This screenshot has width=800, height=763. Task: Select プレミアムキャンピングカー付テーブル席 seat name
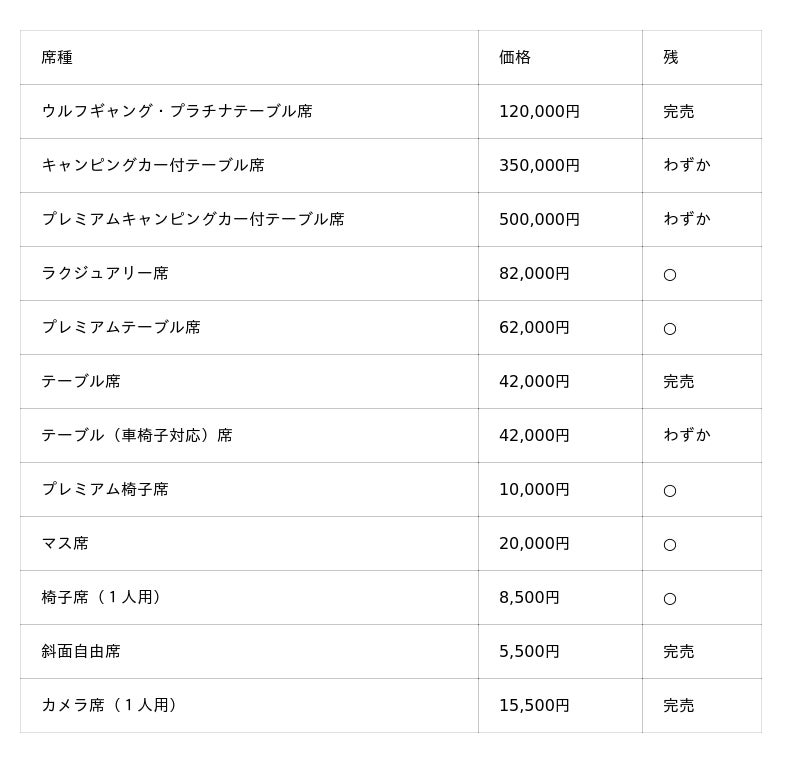(193, 220)
